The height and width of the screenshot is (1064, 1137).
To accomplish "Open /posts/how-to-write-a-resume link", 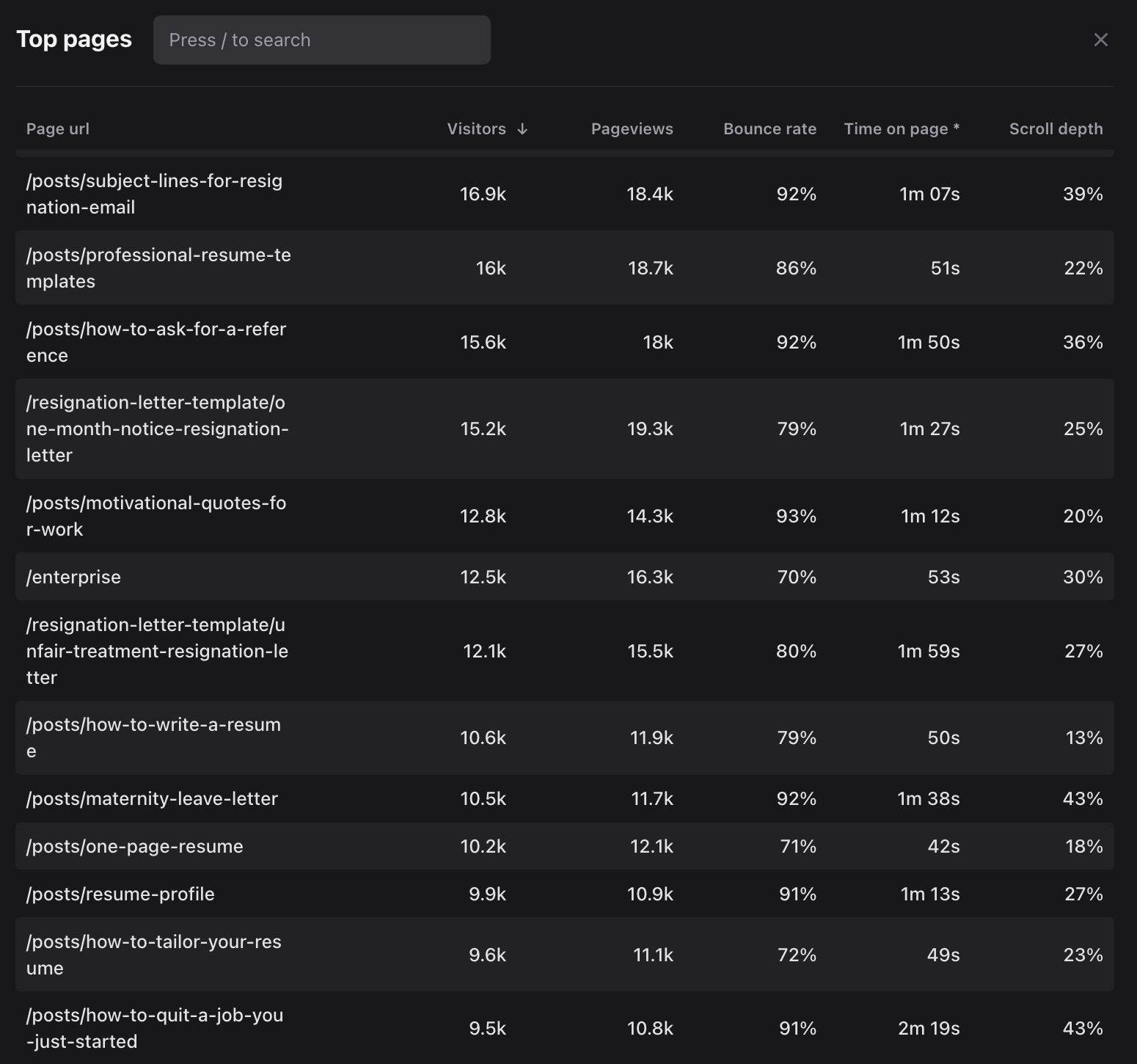I will click(x=153, y=737).
